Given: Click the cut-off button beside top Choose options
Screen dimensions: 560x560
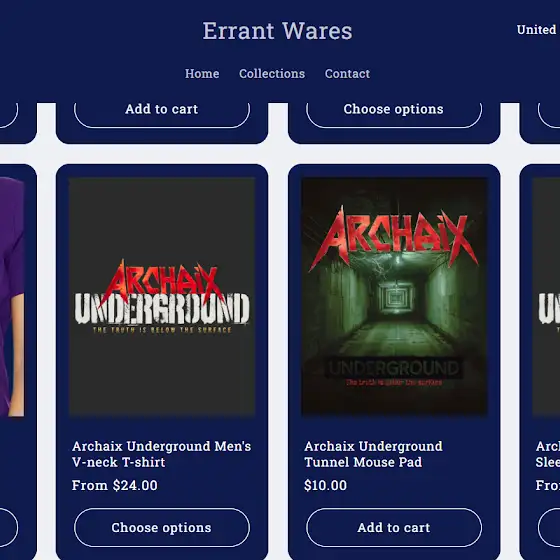Looking at the screenshot, I should click(549, 115).
